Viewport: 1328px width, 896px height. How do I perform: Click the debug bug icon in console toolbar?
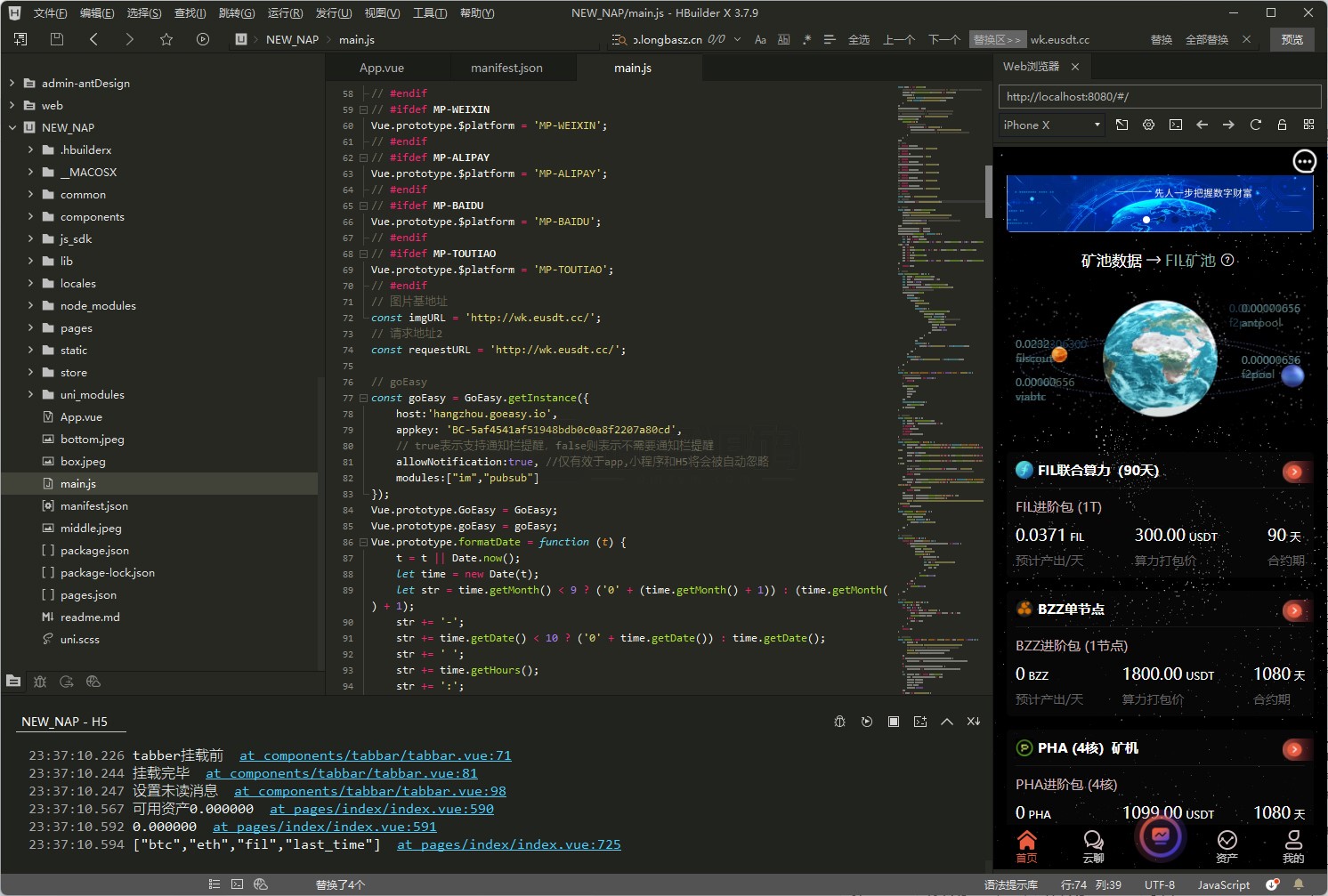pyautogui.click(x=839, y=722)
